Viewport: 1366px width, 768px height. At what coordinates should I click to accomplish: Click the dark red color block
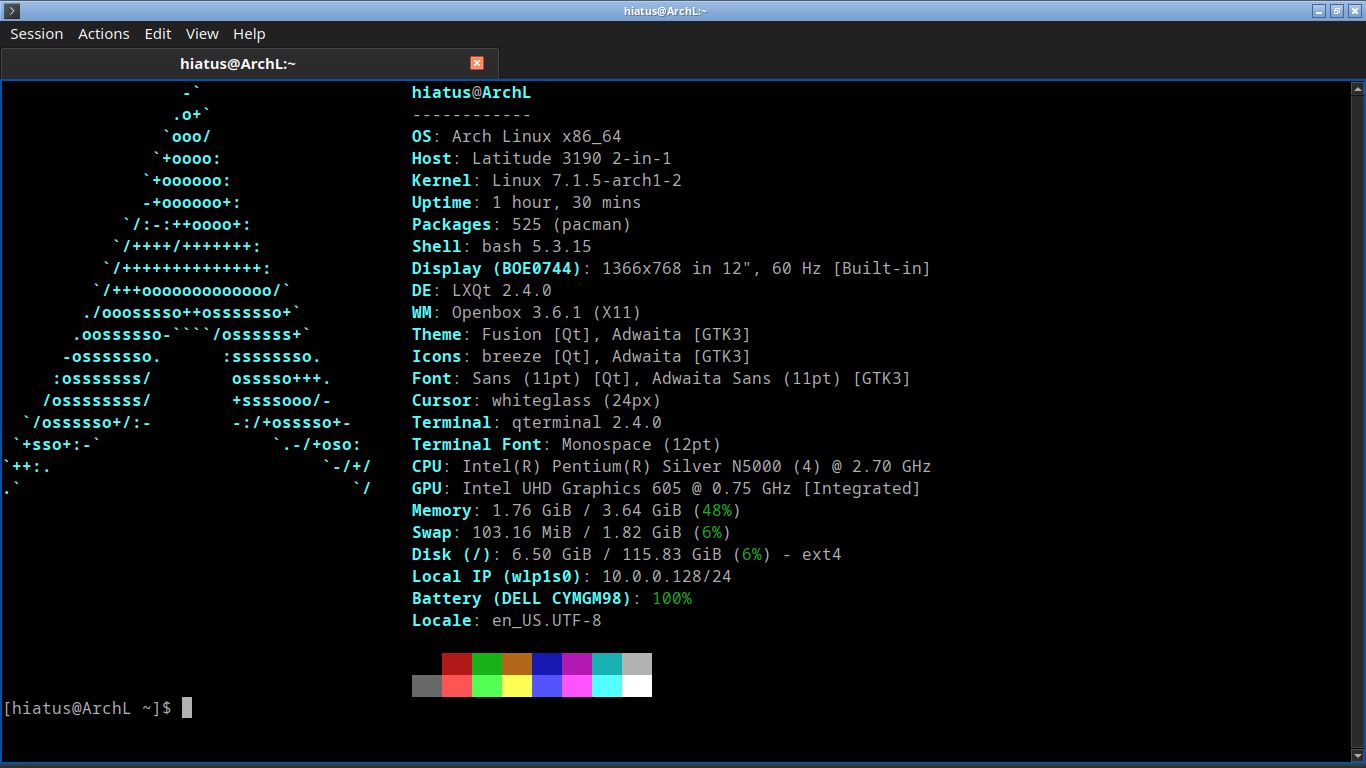pyautogui.click(x=457, y=664)
